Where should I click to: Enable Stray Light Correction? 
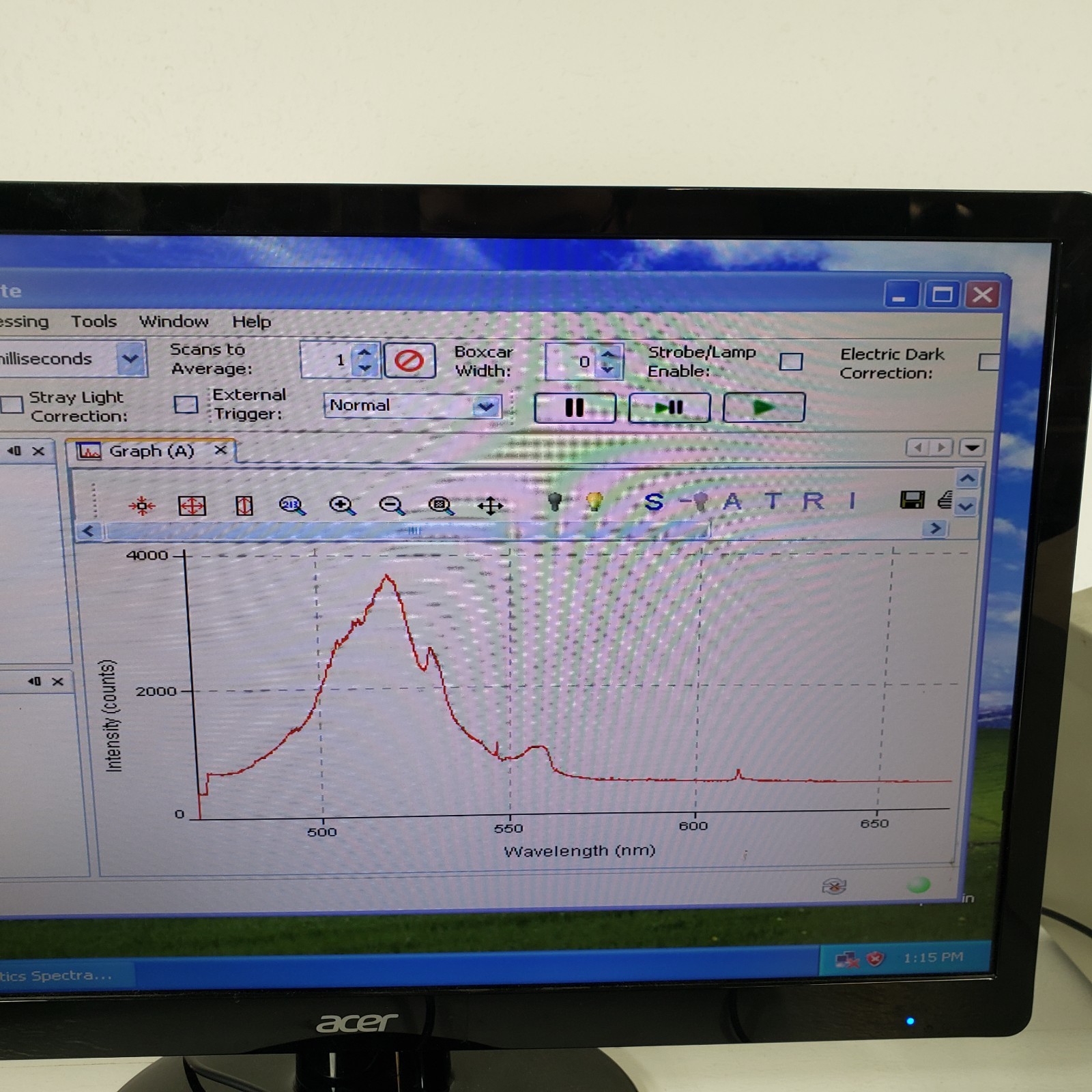11,406
